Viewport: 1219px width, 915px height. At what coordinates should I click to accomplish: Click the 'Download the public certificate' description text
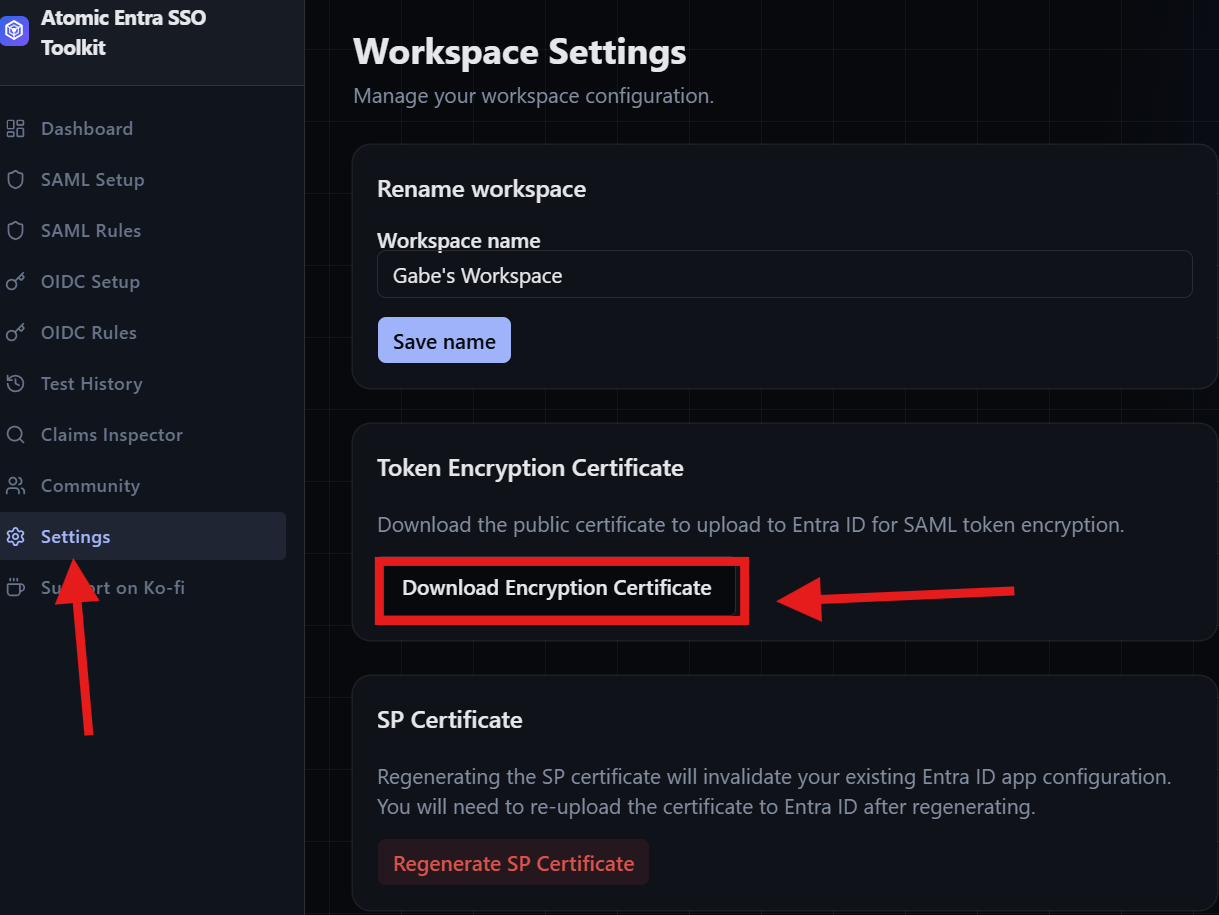click(x=751, y=525)
